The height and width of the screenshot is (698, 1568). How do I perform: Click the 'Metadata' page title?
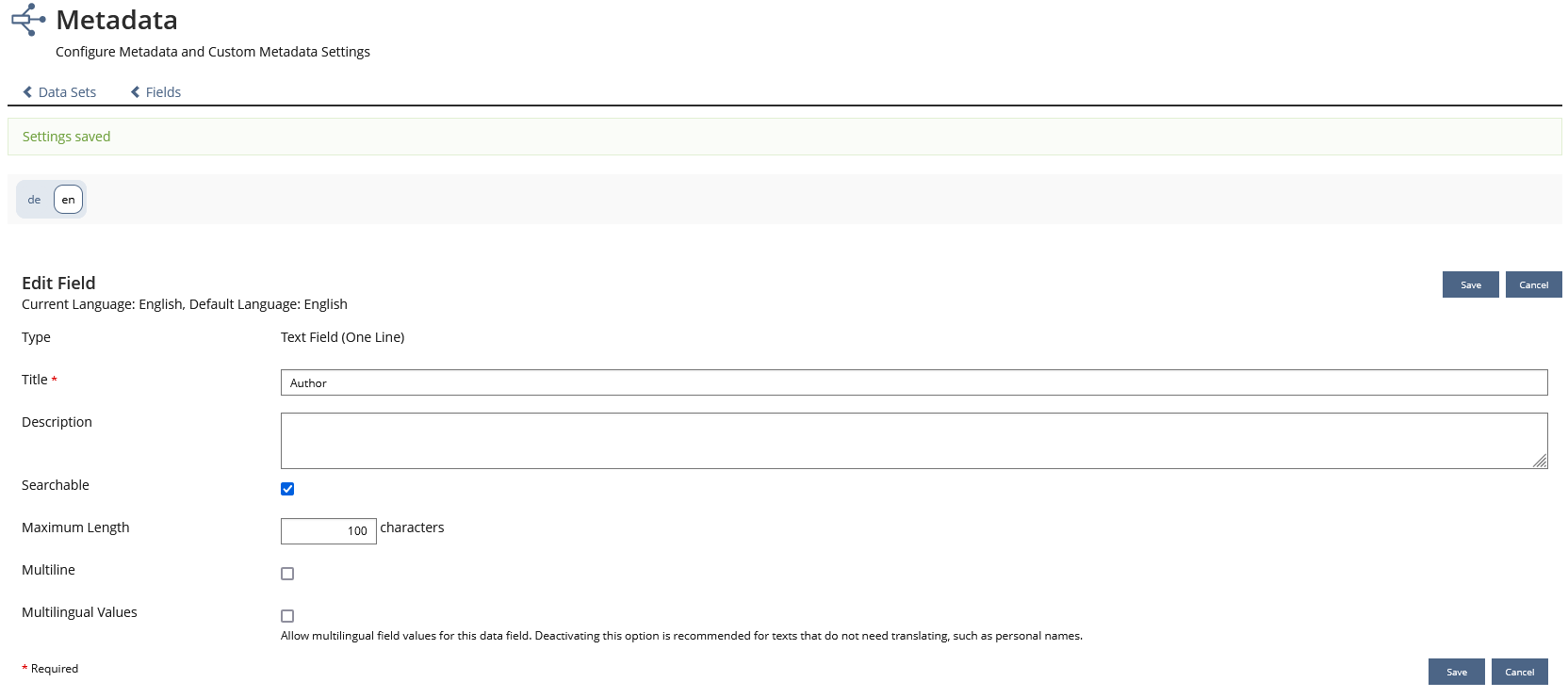click(x=117, y=20)
